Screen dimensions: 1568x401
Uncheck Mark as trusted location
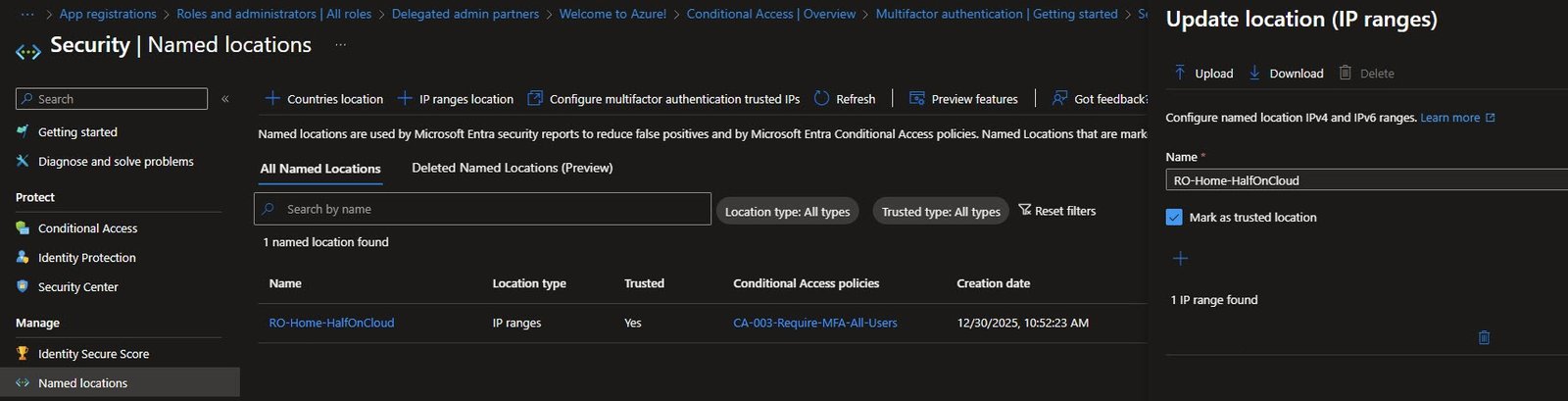(x=1174, y=218)
